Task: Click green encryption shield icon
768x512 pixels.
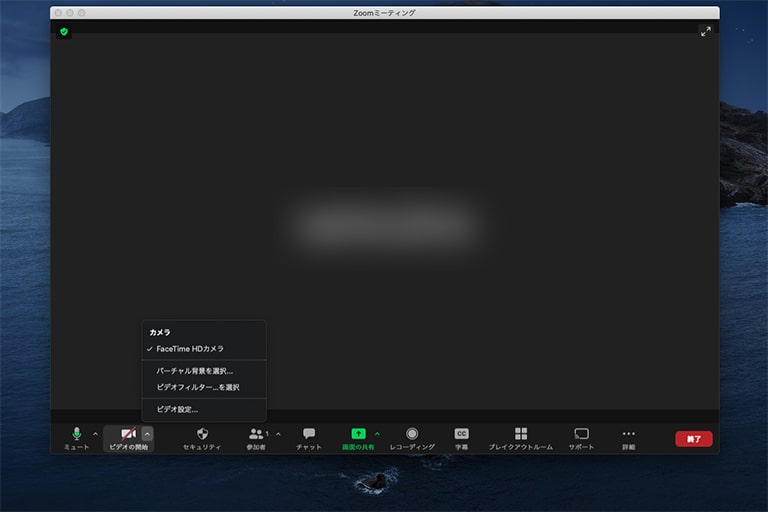Action: (x=64, y=32)
